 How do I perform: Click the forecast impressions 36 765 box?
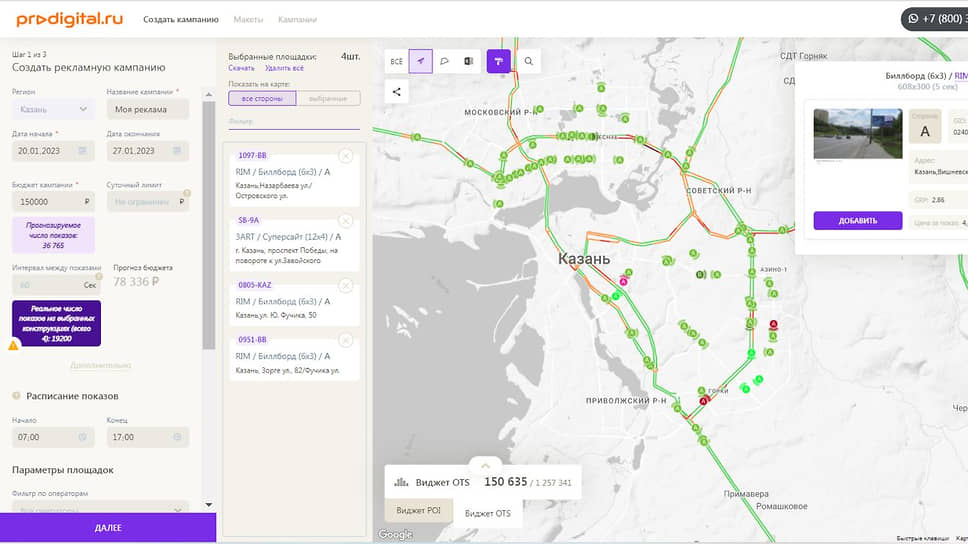53,235
